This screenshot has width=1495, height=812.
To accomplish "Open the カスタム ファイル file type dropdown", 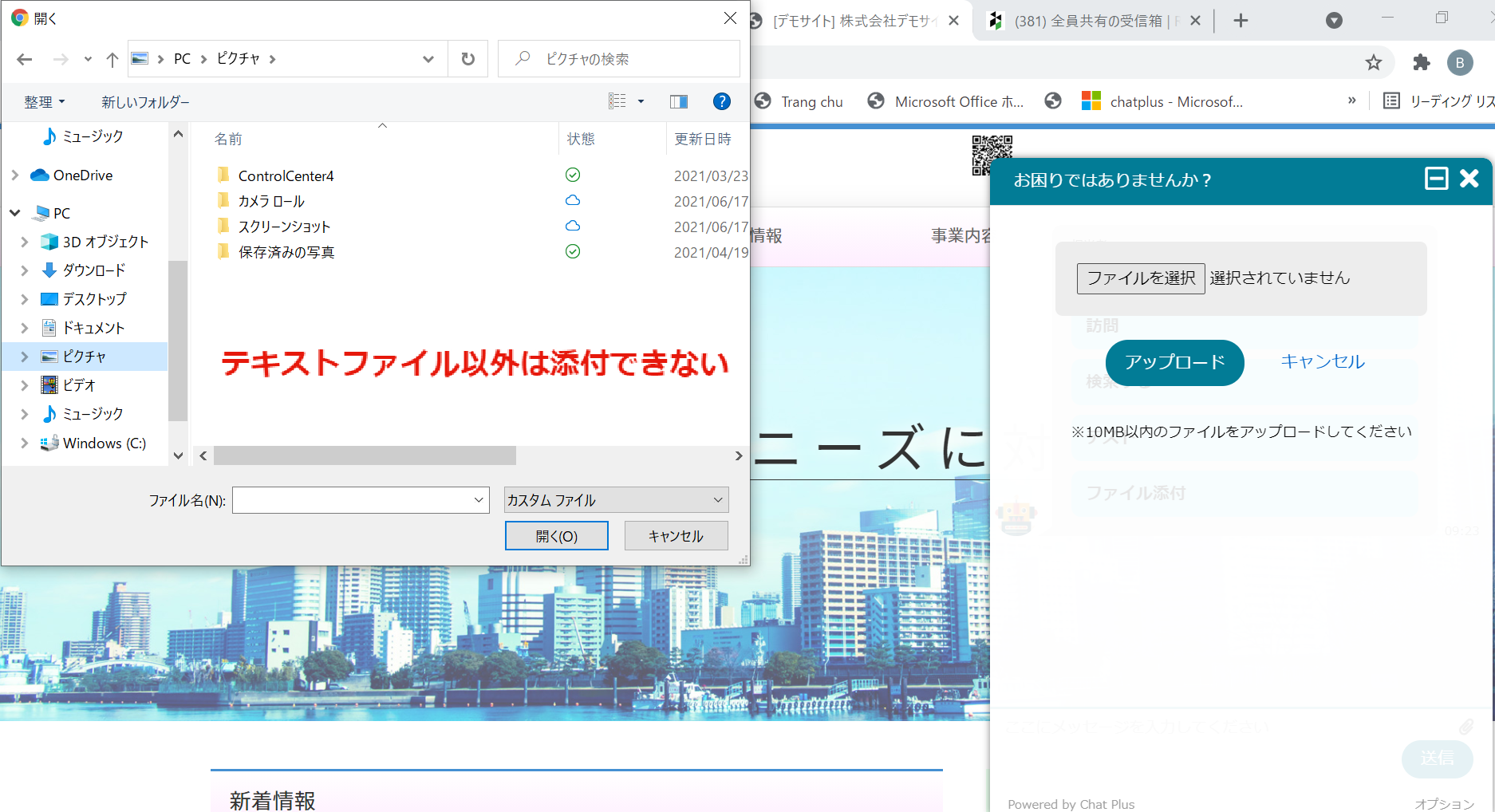I will tap(616, 500).
